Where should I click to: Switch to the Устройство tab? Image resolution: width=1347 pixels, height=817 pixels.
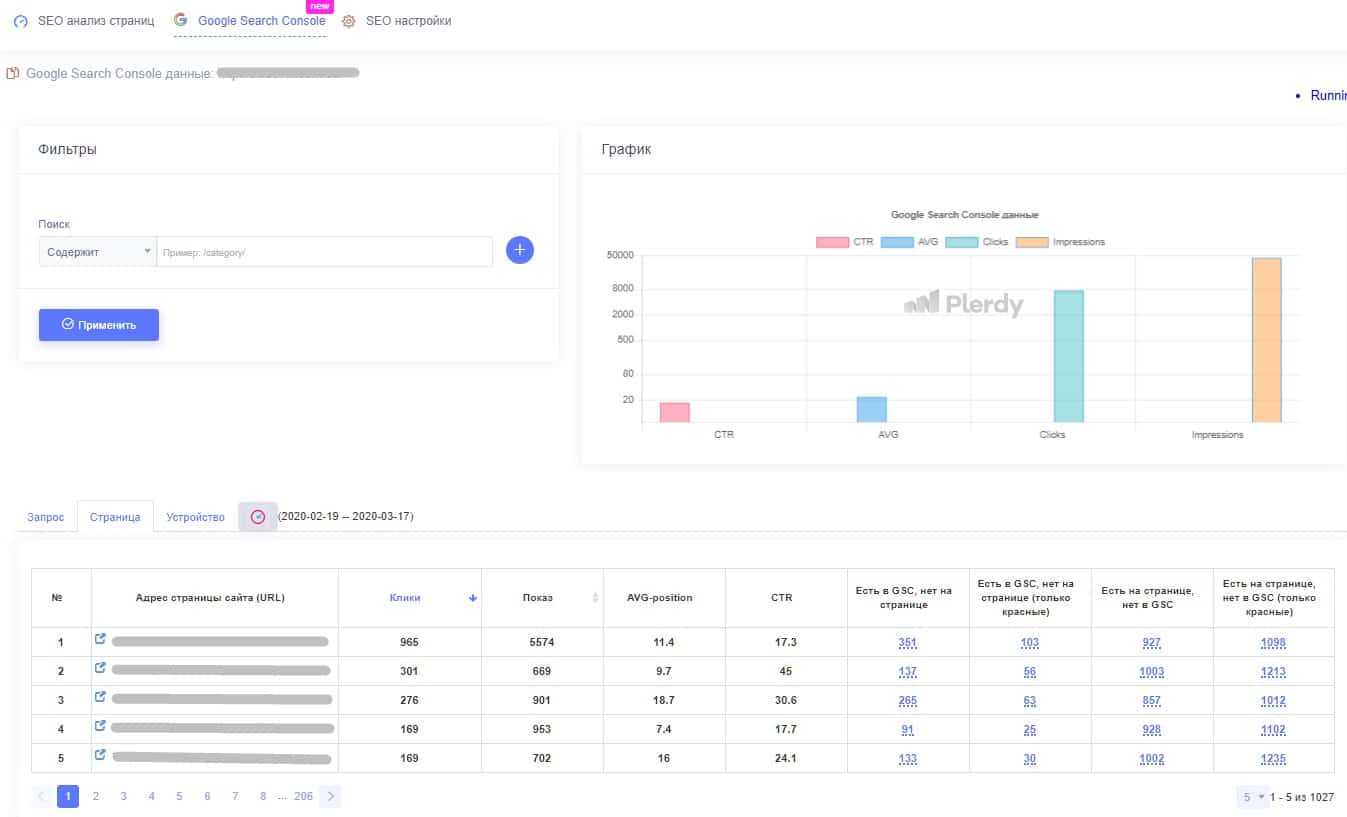[x=195, y=517]
